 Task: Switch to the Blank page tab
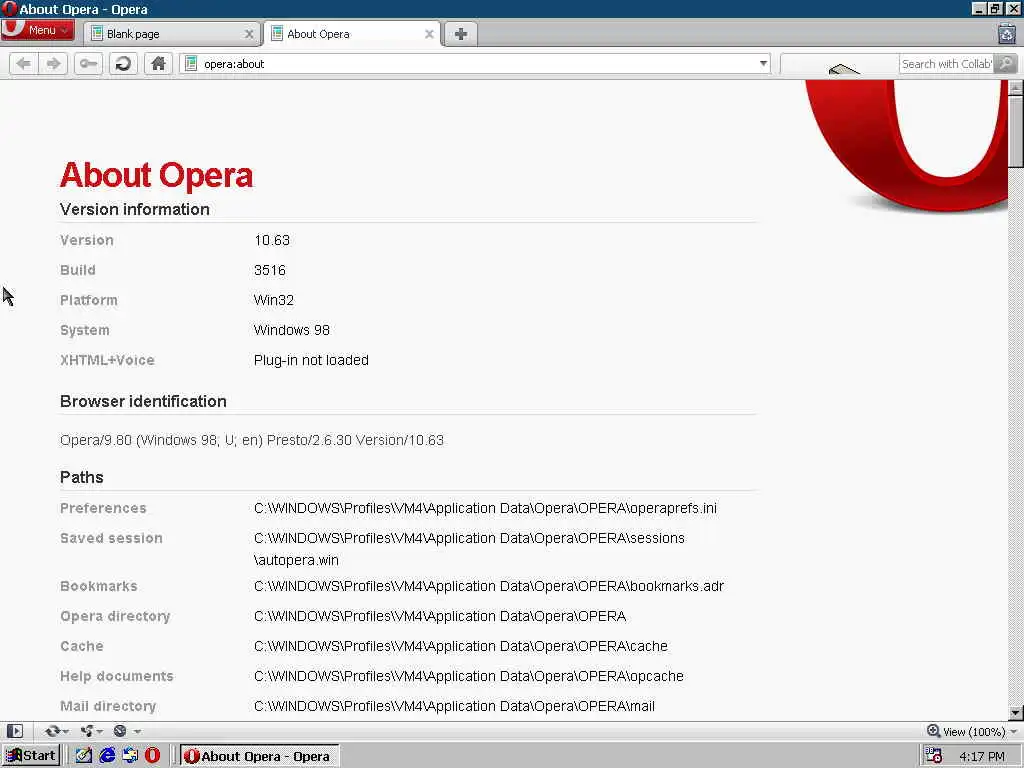[172, 34]
